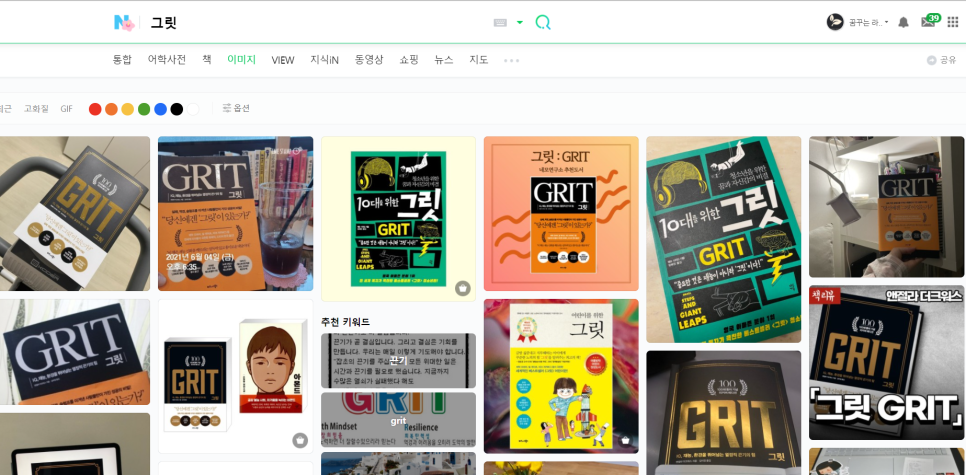Open the 옵션 options panel
The image size is (966, 475).
click(236, 108)
